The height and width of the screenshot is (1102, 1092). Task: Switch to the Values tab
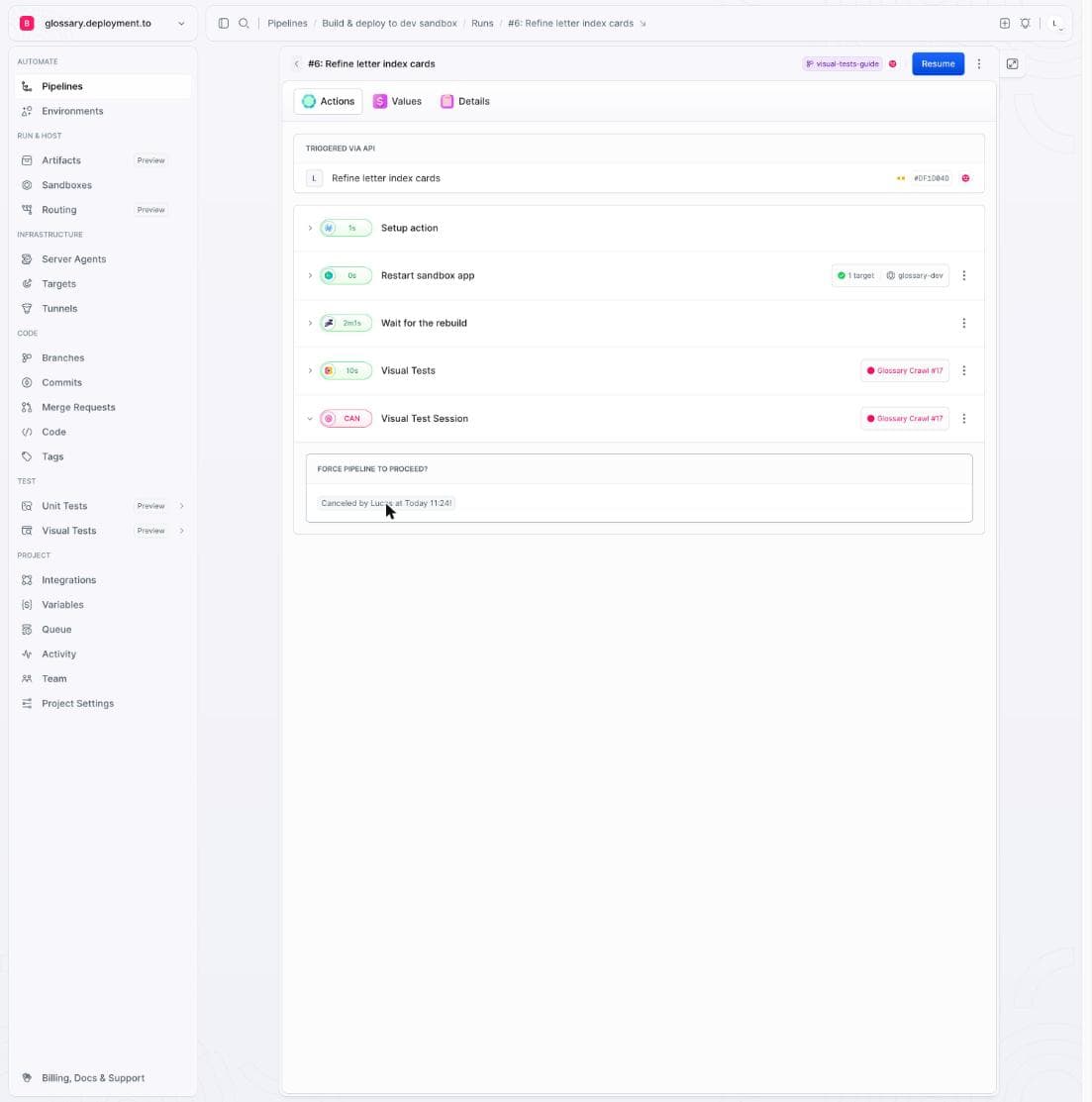click(398, 101)
